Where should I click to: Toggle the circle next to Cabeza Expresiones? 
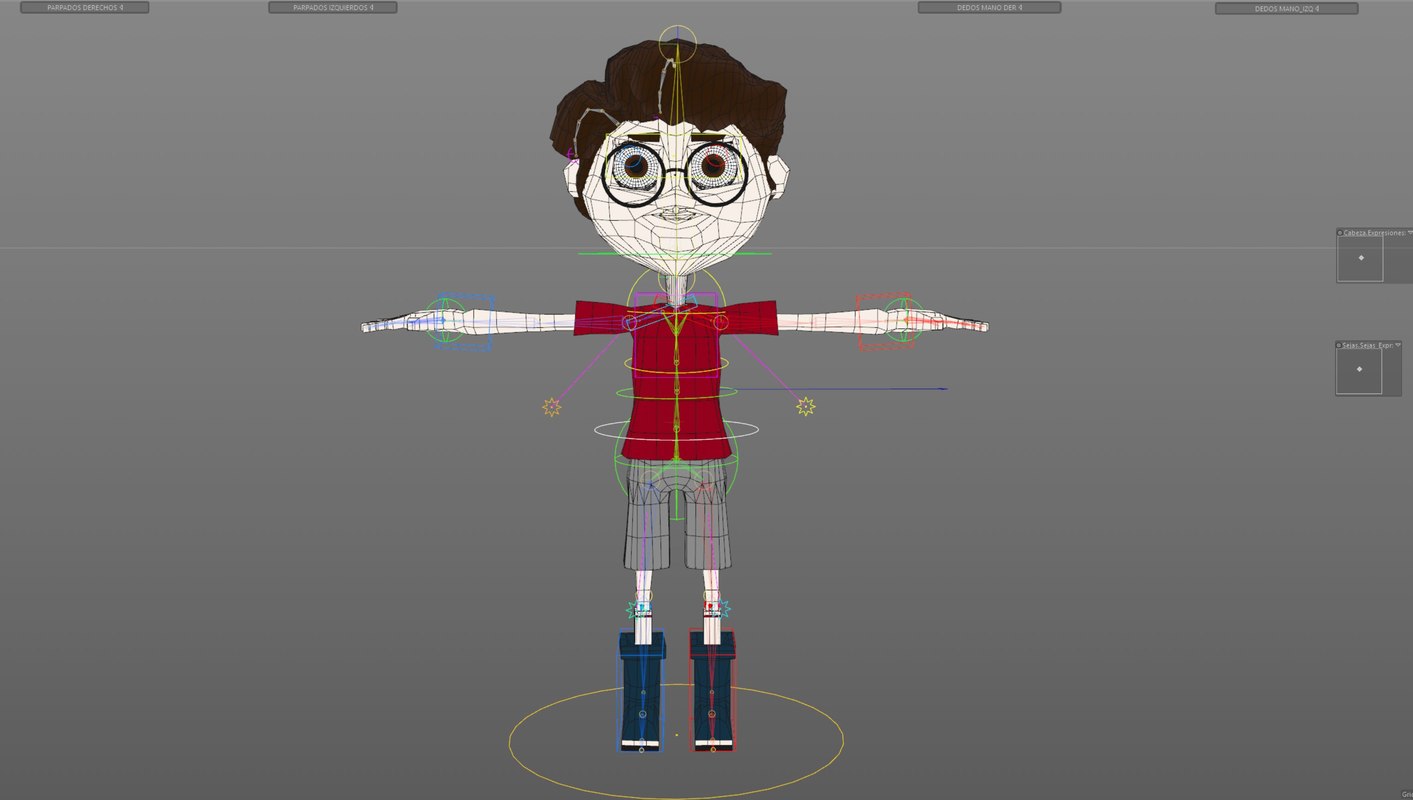[1339, 232]
